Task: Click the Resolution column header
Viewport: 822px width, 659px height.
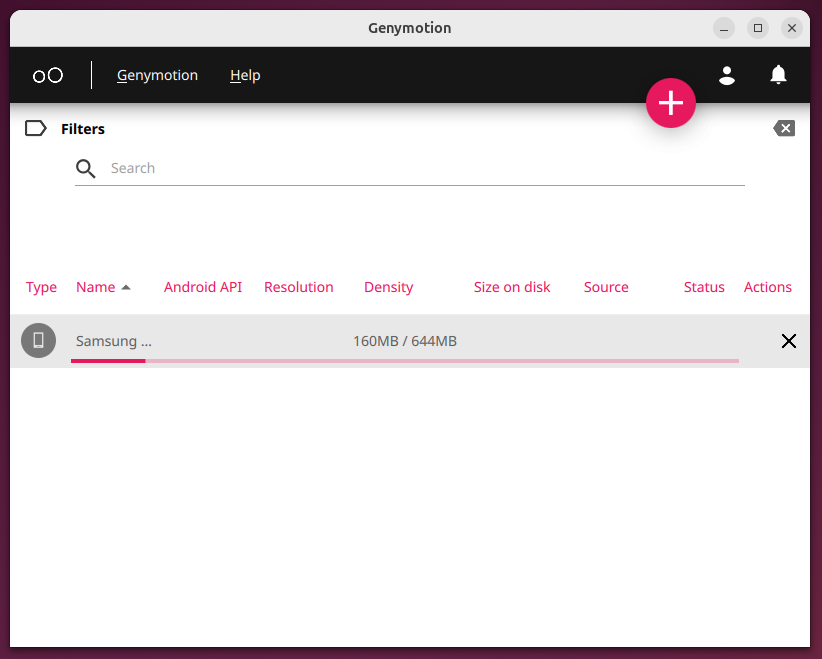Action: 298,287
